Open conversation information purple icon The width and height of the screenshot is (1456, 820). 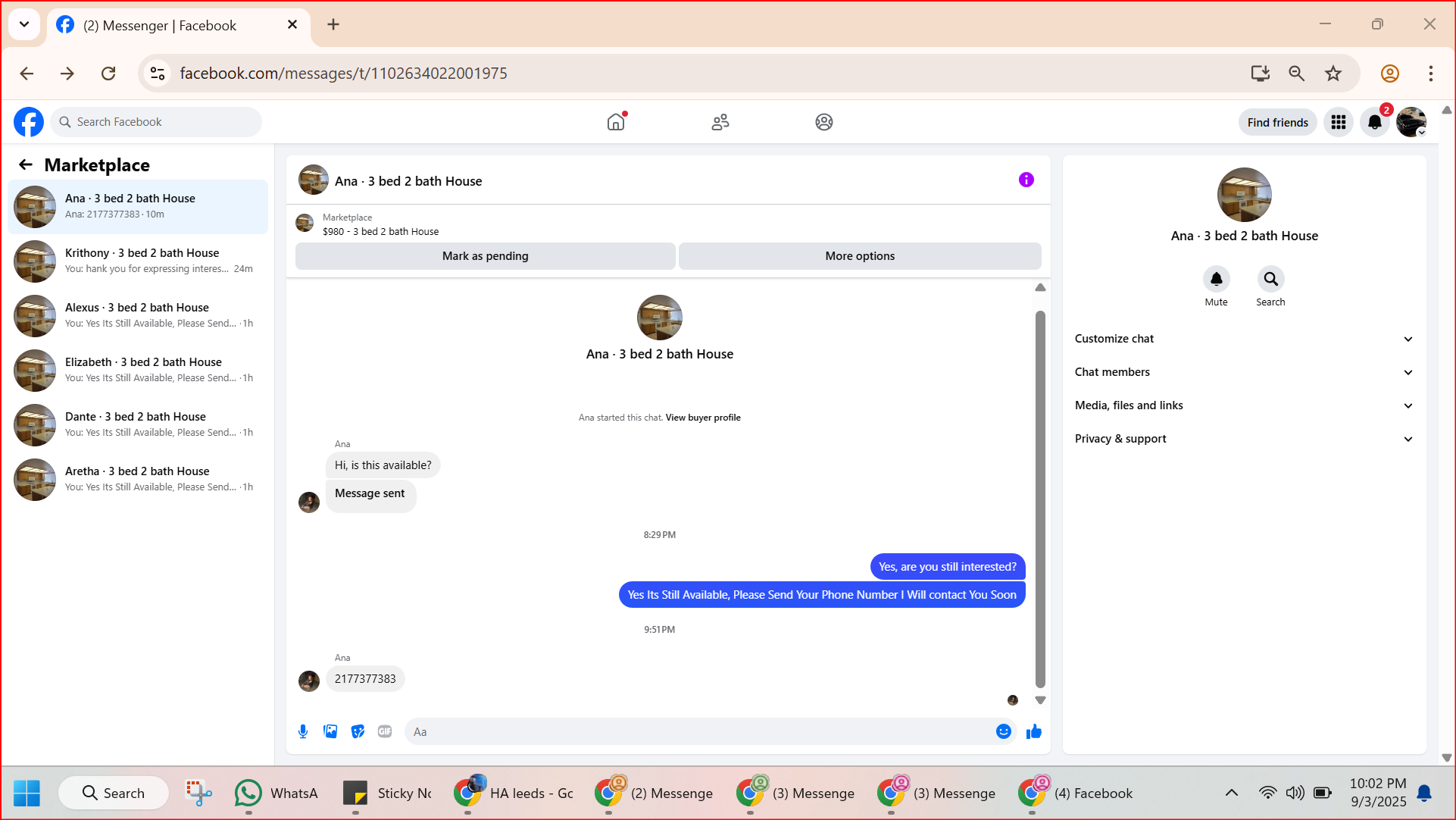click(x=1026, y=180)
